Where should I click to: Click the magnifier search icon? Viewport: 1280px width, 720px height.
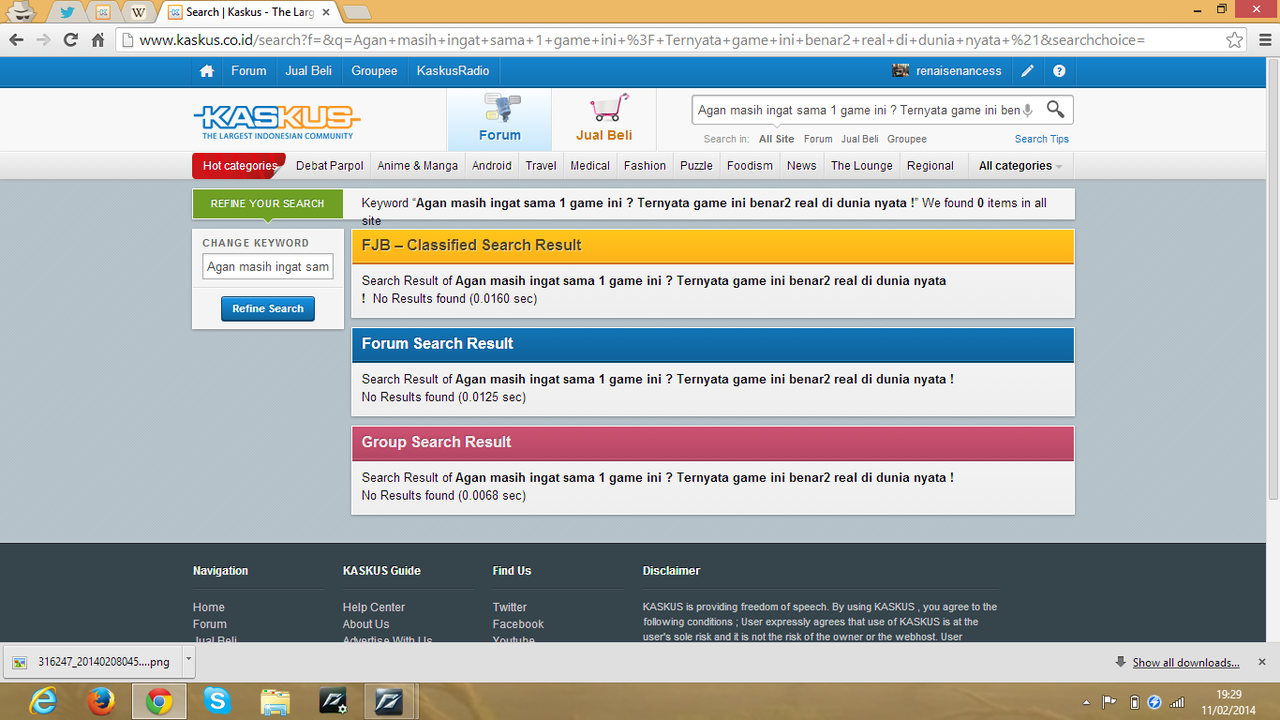coord(1055,109)
